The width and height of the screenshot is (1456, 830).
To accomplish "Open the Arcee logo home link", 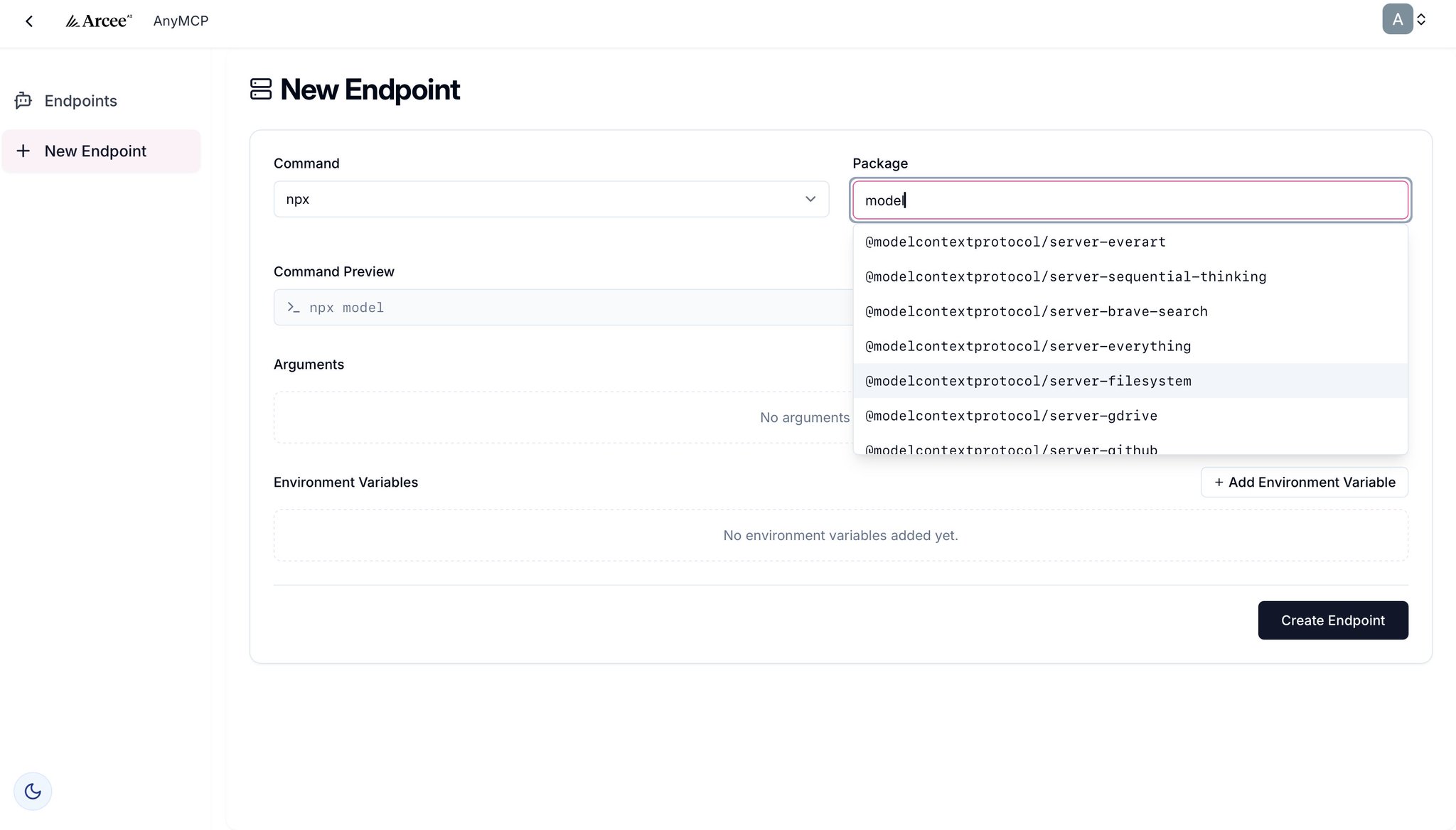I will [x=99, y=21].
